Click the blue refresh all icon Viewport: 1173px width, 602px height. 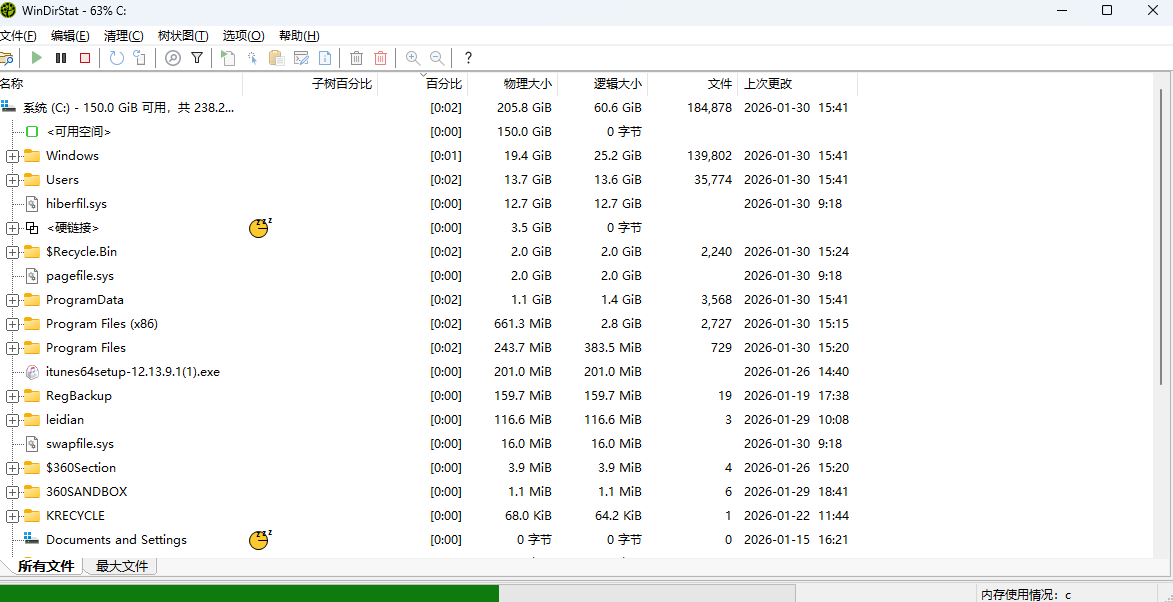tap(117, 58)
